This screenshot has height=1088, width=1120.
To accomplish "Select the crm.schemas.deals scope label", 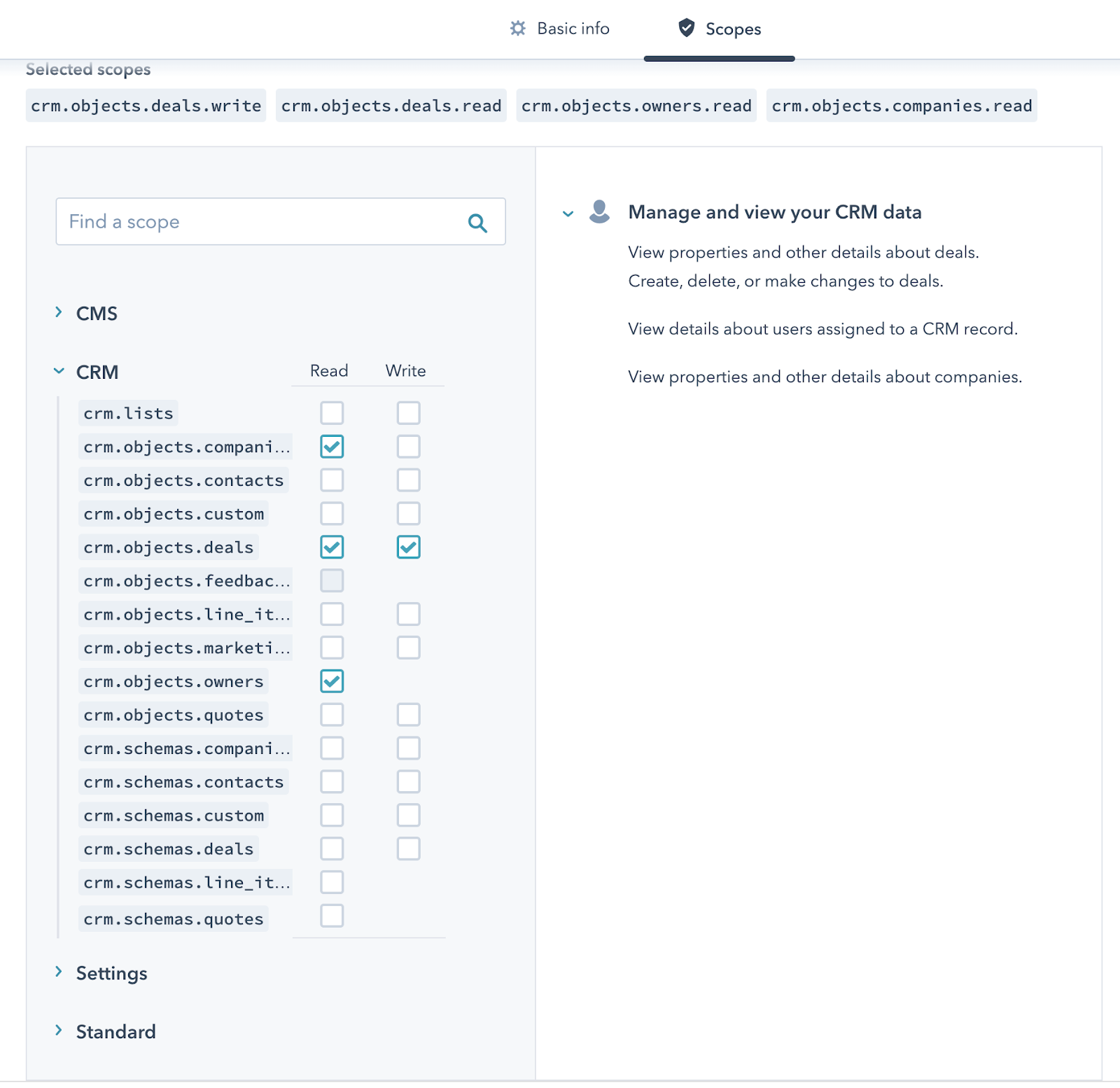I will (169, 849).
